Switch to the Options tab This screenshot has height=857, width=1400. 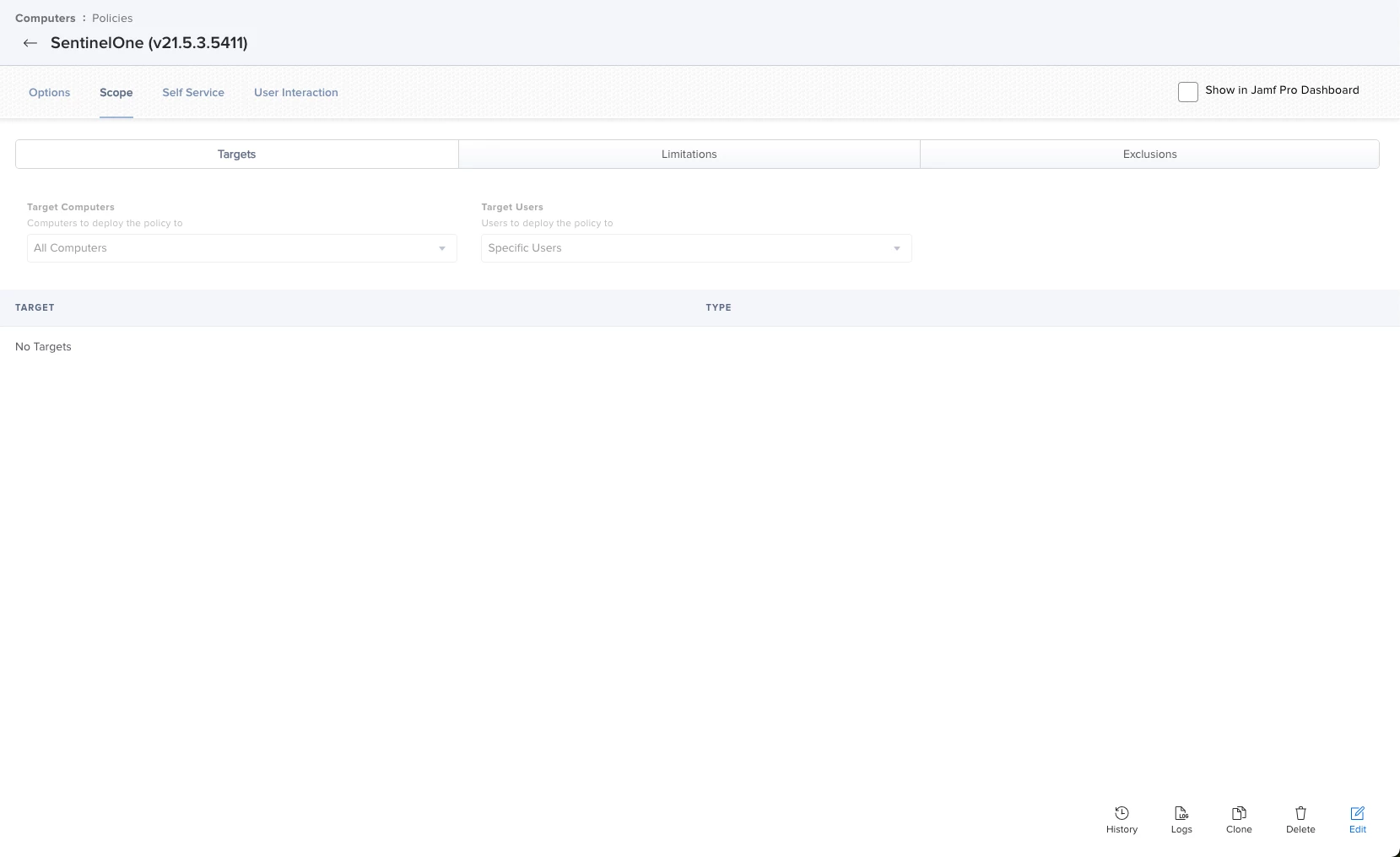click(50, 93)
